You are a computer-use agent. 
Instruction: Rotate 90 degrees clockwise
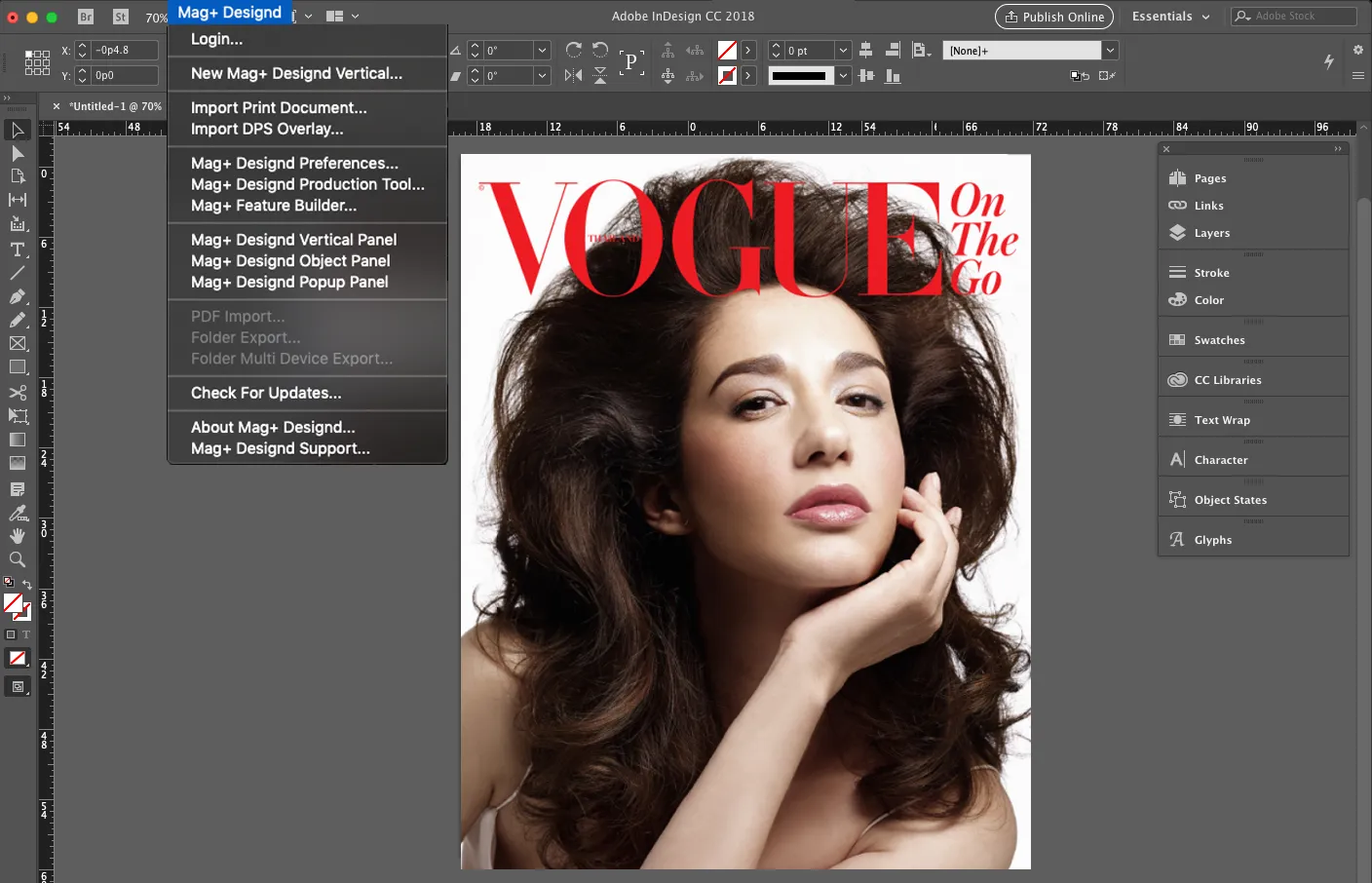pos(574,50)
